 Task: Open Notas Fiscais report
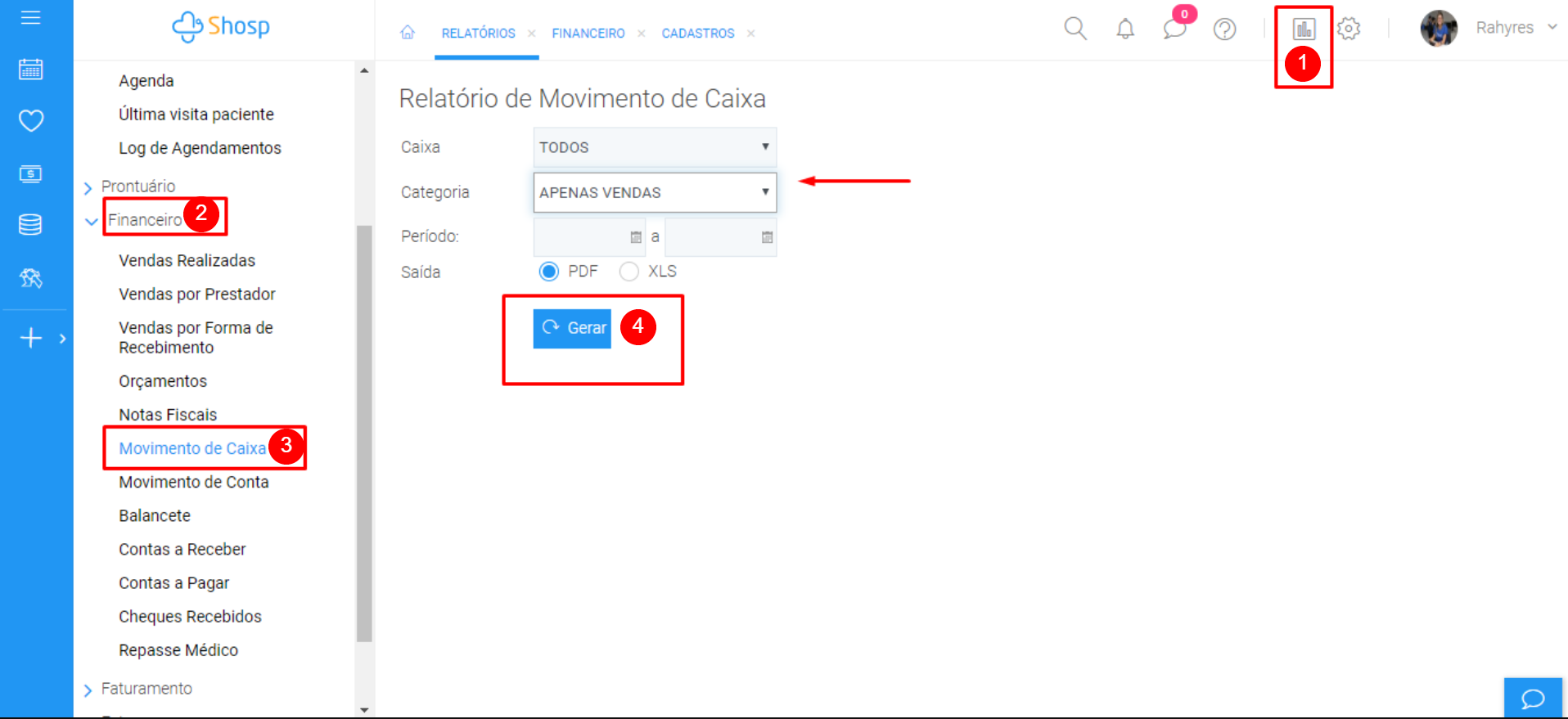click(168, 415)
